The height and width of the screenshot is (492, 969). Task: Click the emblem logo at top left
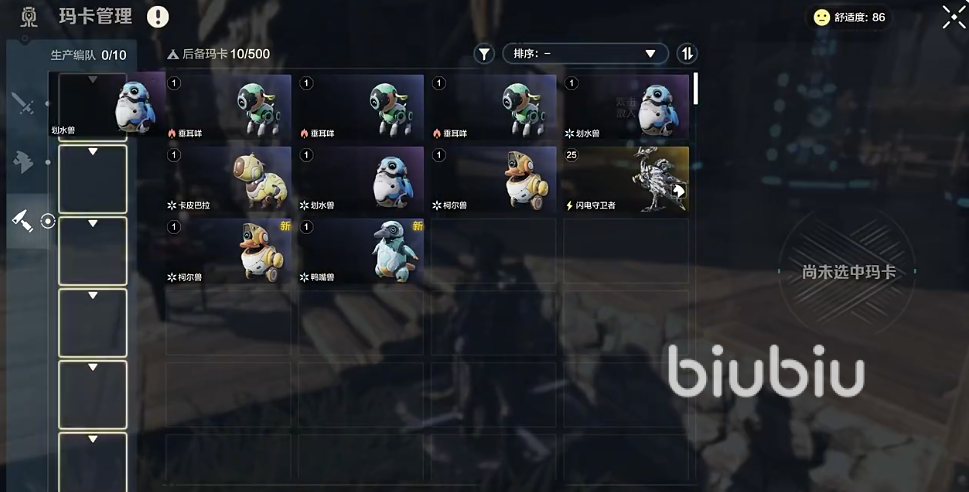pos(28,17)
